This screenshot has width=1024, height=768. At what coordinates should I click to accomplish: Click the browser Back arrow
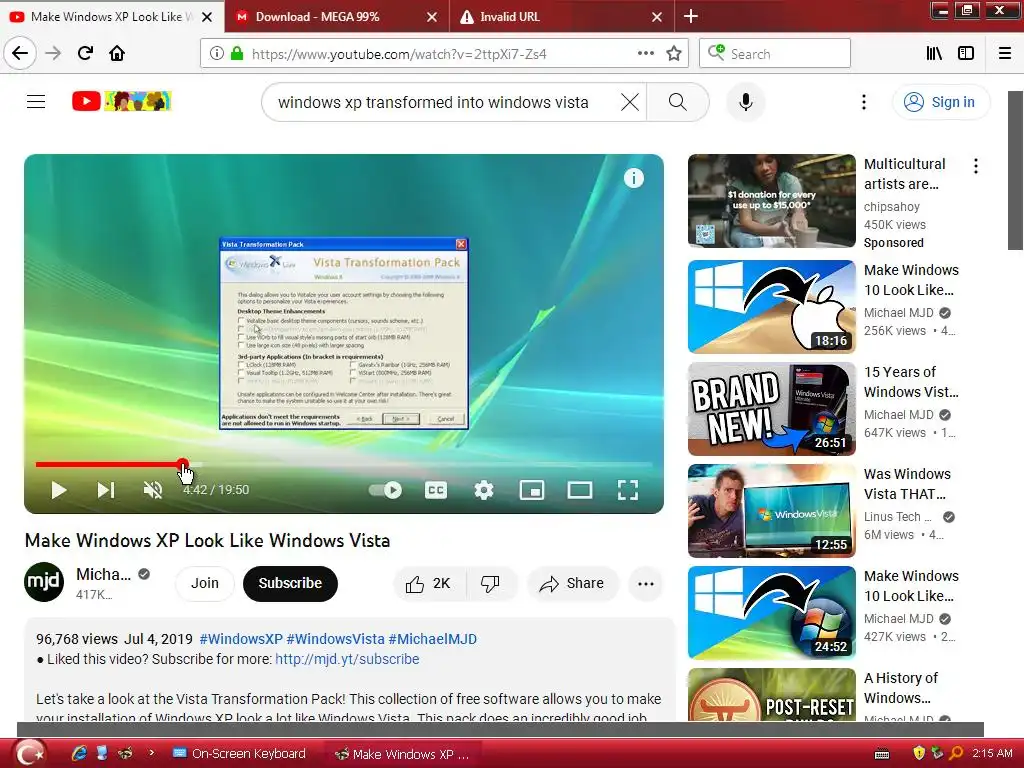20,53
